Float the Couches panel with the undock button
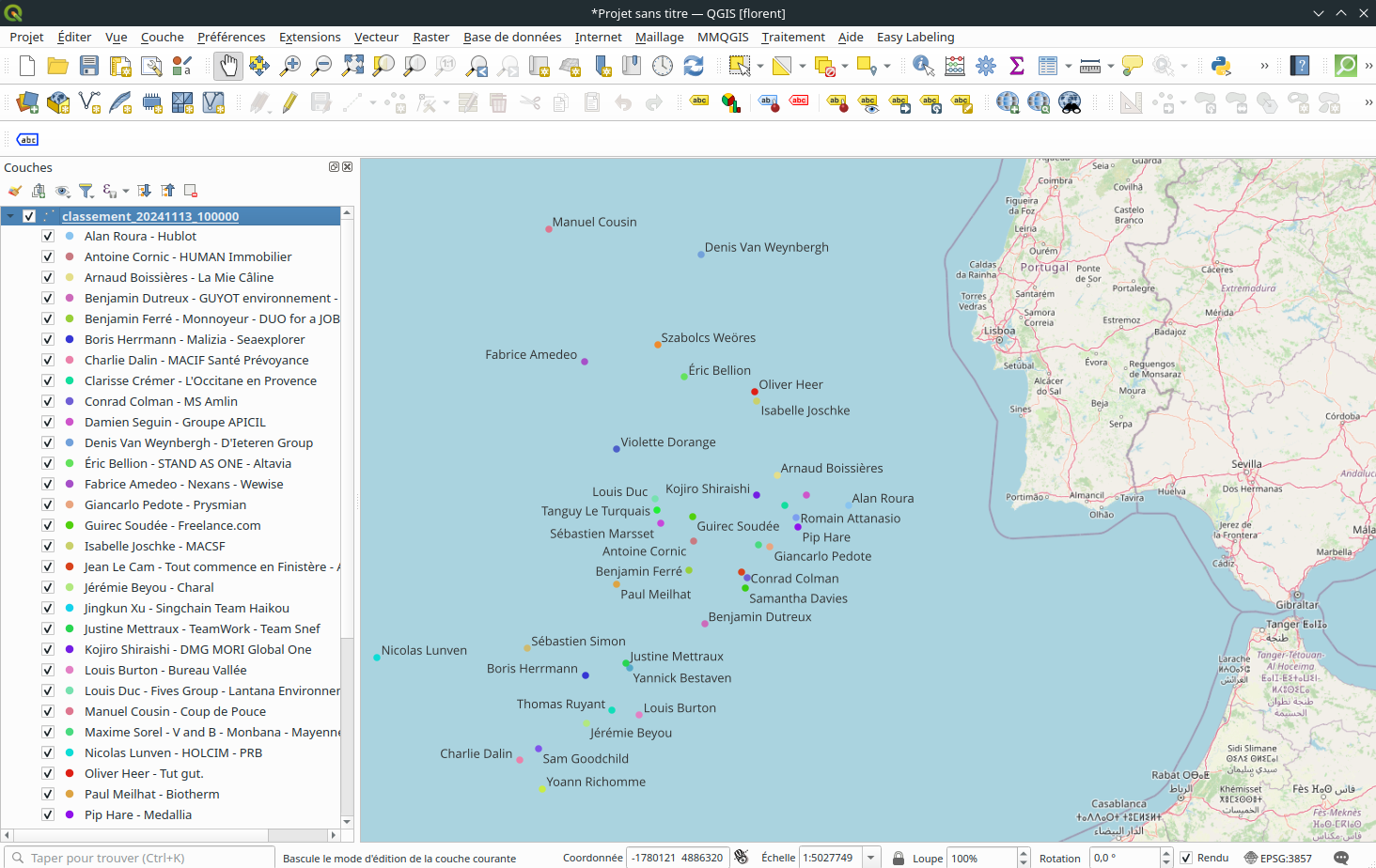1376x868 pixels. (x=334, y=167)
